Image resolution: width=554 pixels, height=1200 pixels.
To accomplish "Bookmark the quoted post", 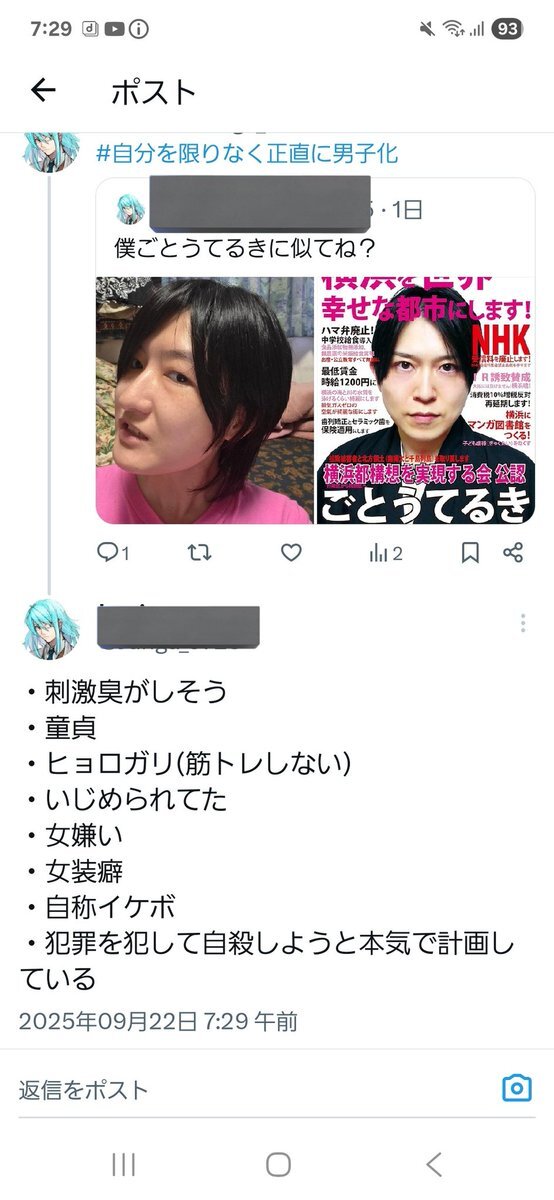I will coord(470,552).
